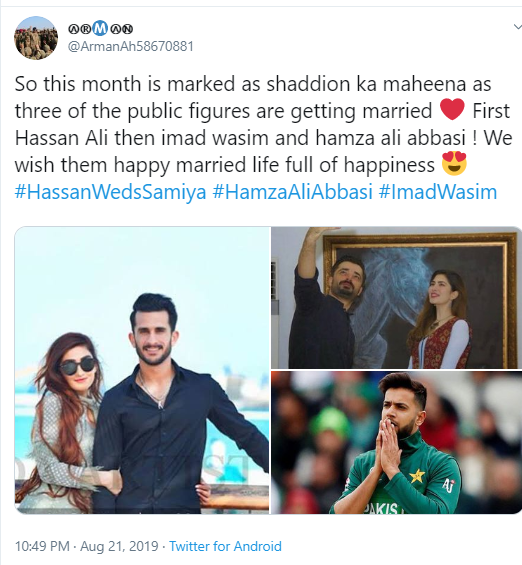Click the red heart emoji in tweet
Image resolution: width=522 pixels, height=565 pixels.
(452, 110)
